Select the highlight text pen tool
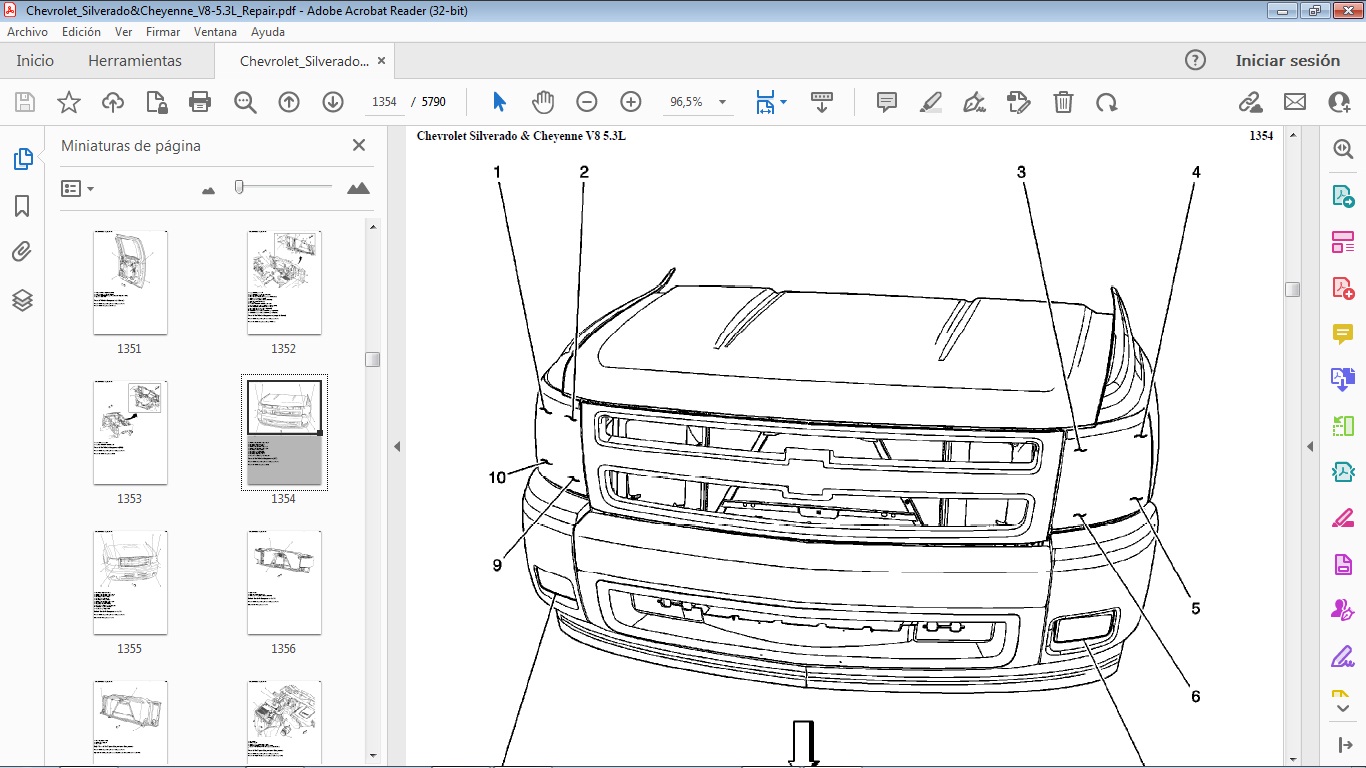Image resolution: width=1366 pixels, height=768 pixels. (931, 102)
